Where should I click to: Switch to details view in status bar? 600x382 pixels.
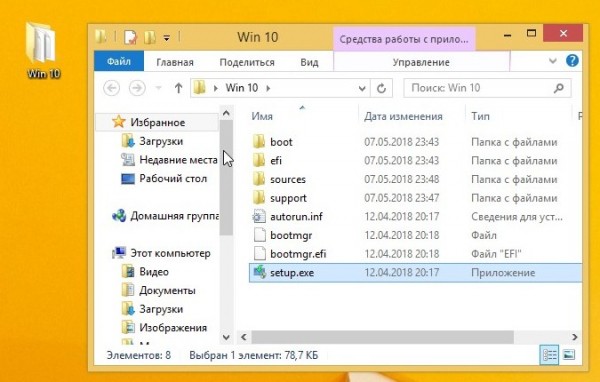point(549,355)
